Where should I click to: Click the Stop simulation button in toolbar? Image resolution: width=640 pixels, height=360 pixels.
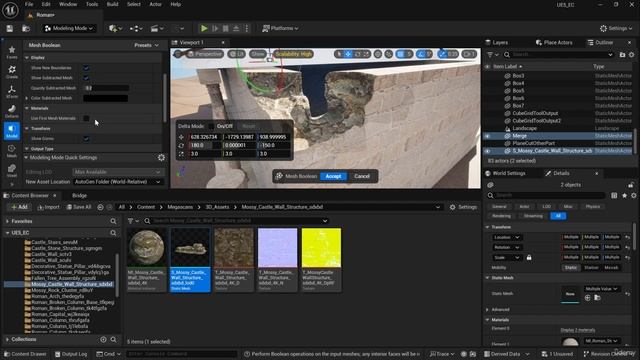225,28
